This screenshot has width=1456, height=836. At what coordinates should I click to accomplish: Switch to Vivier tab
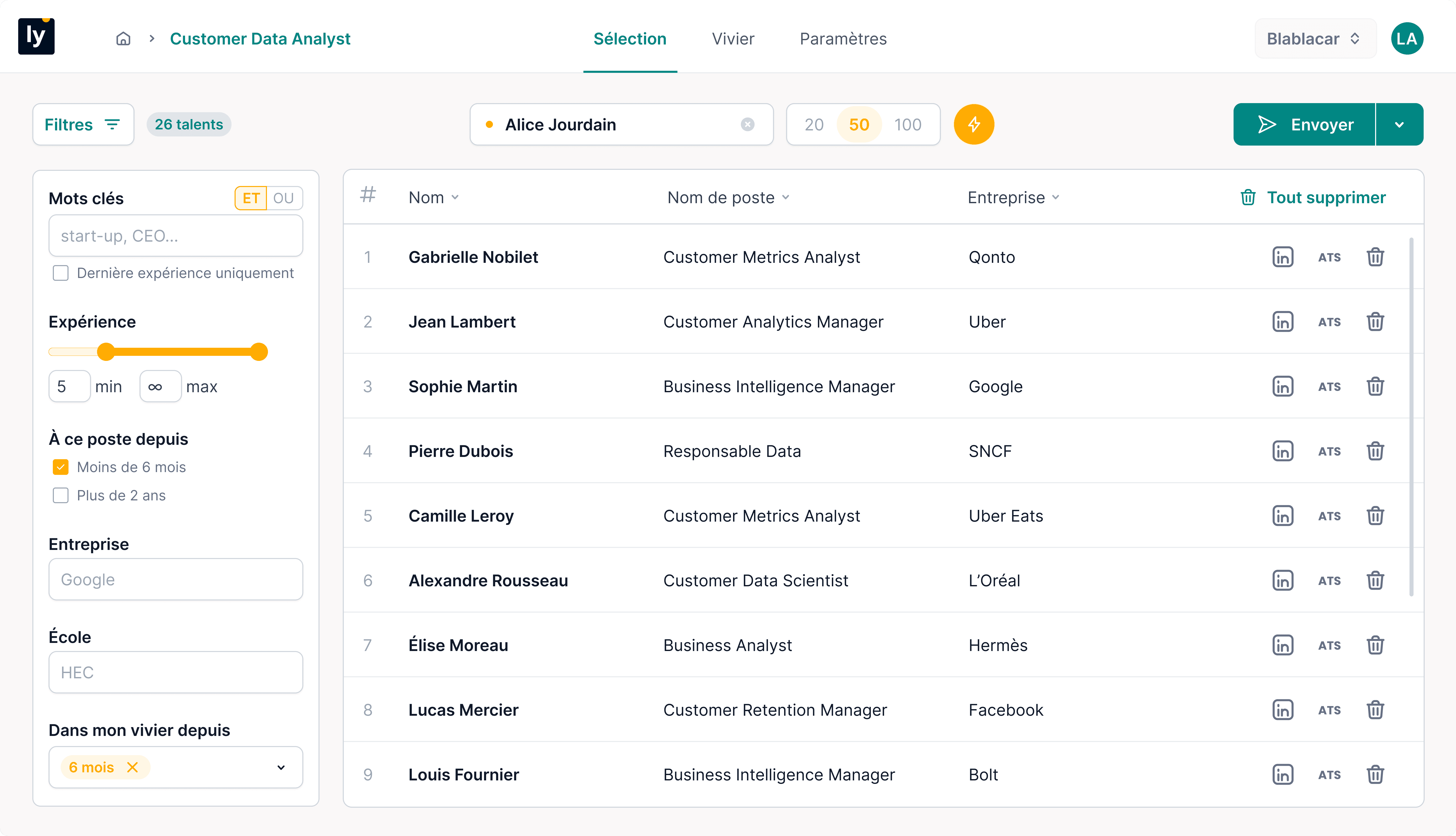tap(733, 38)
